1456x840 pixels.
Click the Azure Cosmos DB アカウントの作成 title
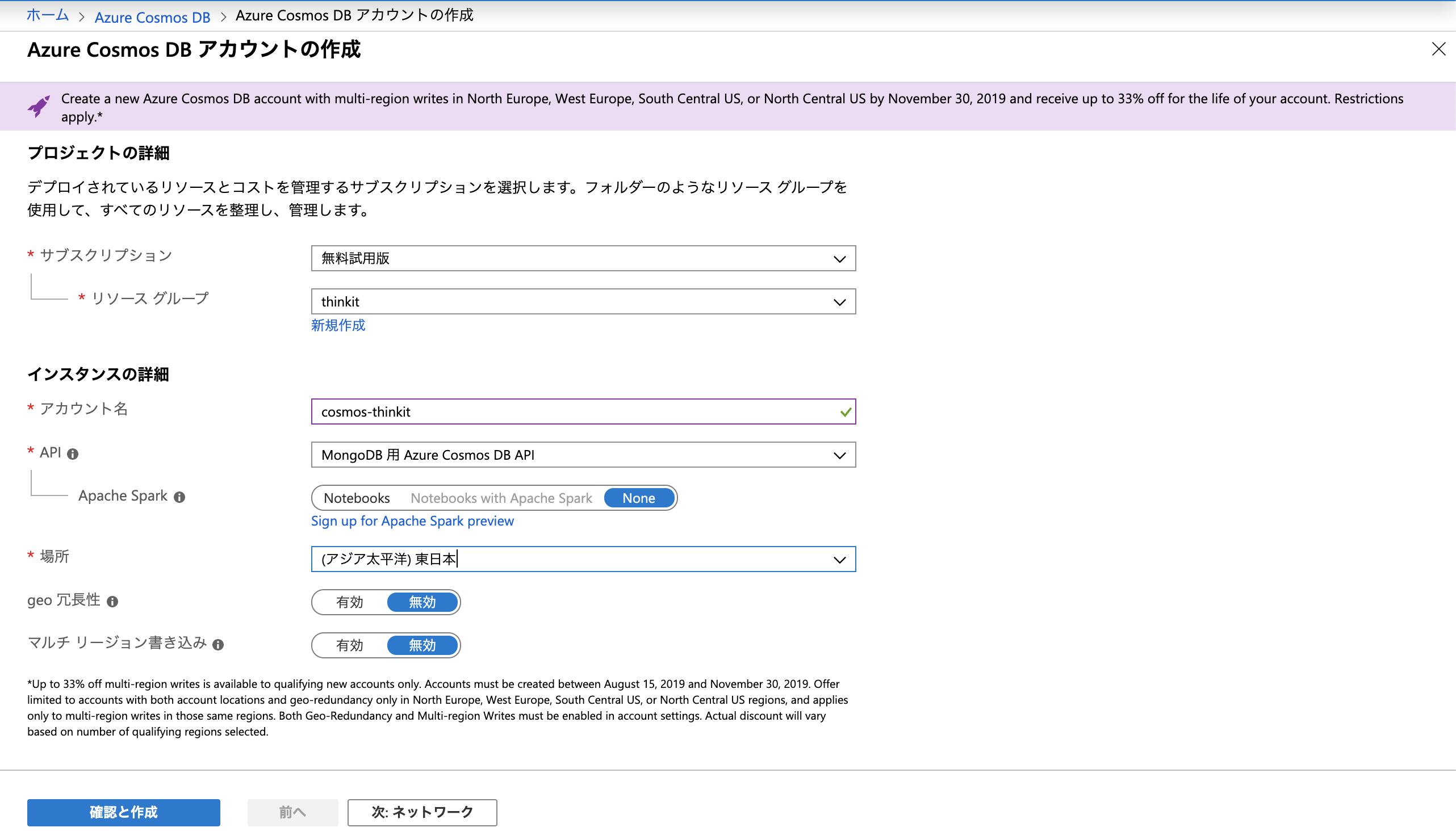[194, 49]
